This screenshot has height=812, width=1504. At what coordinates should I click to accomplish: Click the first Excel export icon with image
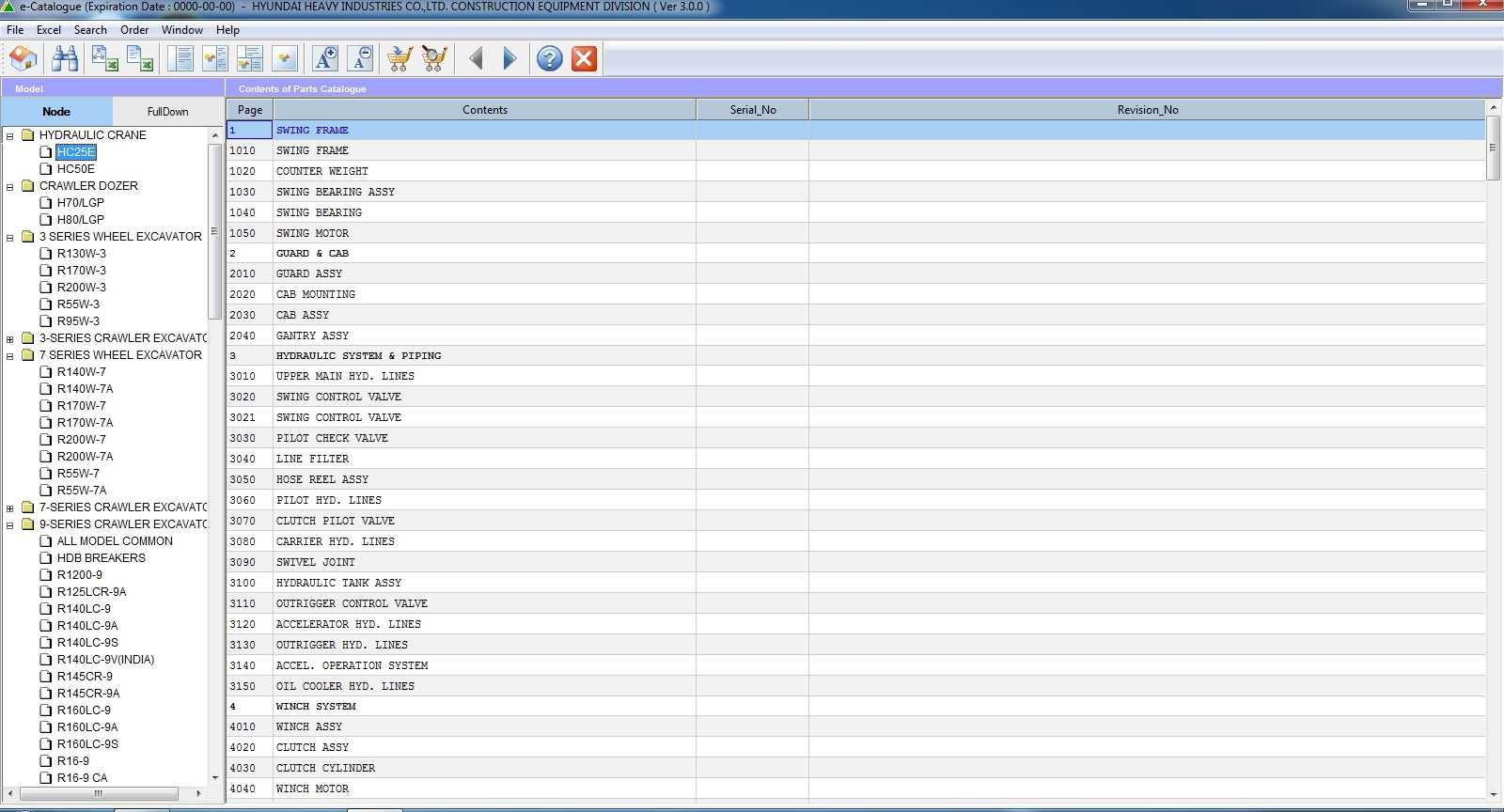pyautogui.click(x=104, y=59)
